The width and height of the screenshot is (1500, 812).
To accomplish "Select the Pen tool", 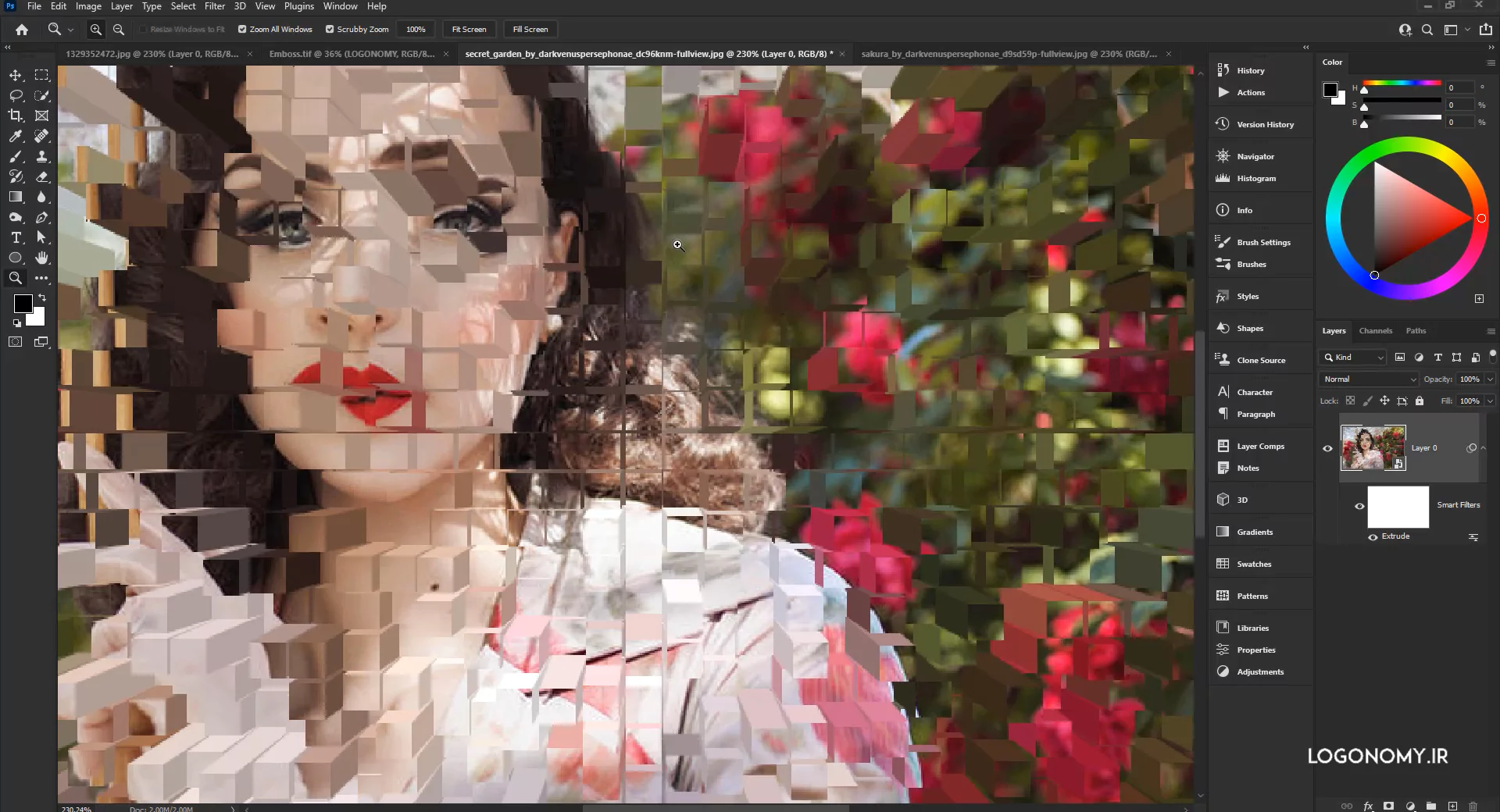I will (x=42, y=217).
